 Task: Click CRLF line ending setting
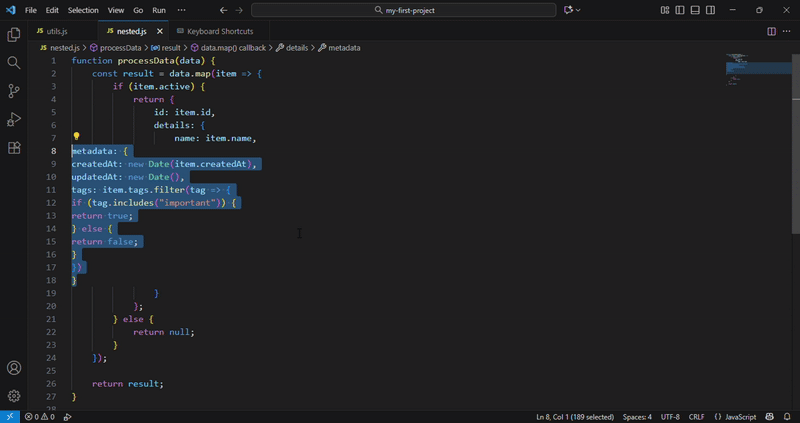(x=696, y=417)
